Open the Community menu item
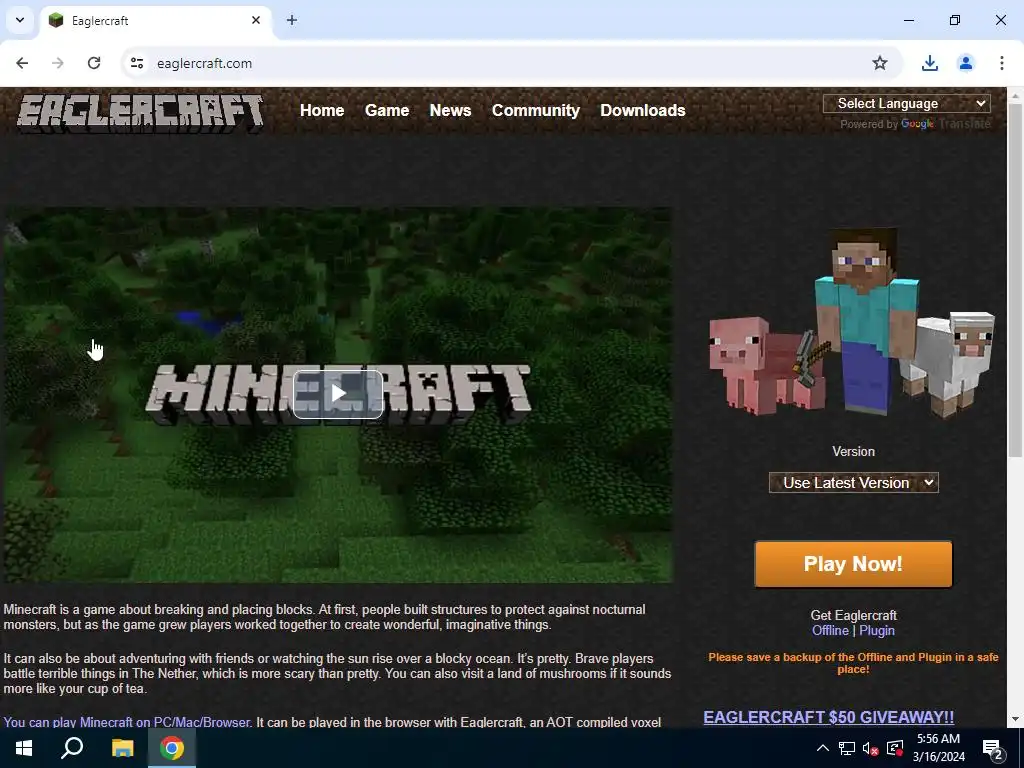 point(536,110)
